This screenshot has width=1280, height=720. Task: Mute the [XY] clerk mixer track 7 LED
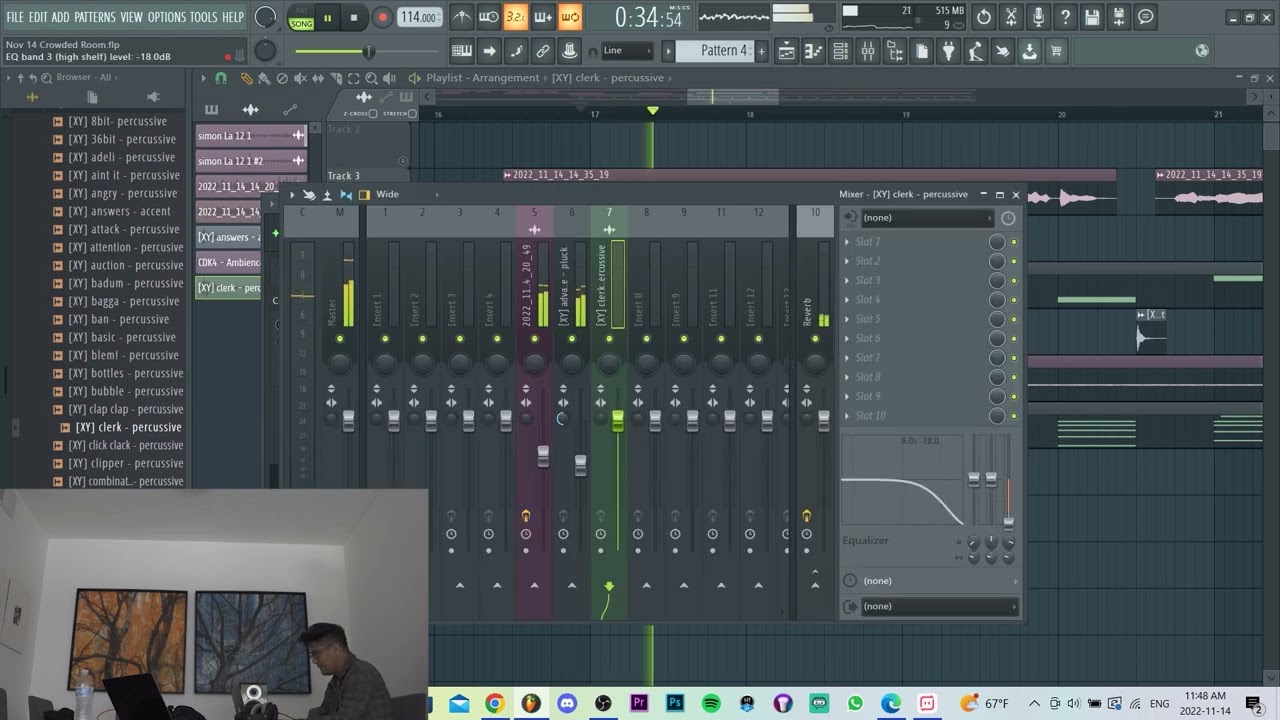tap(609, 339)
